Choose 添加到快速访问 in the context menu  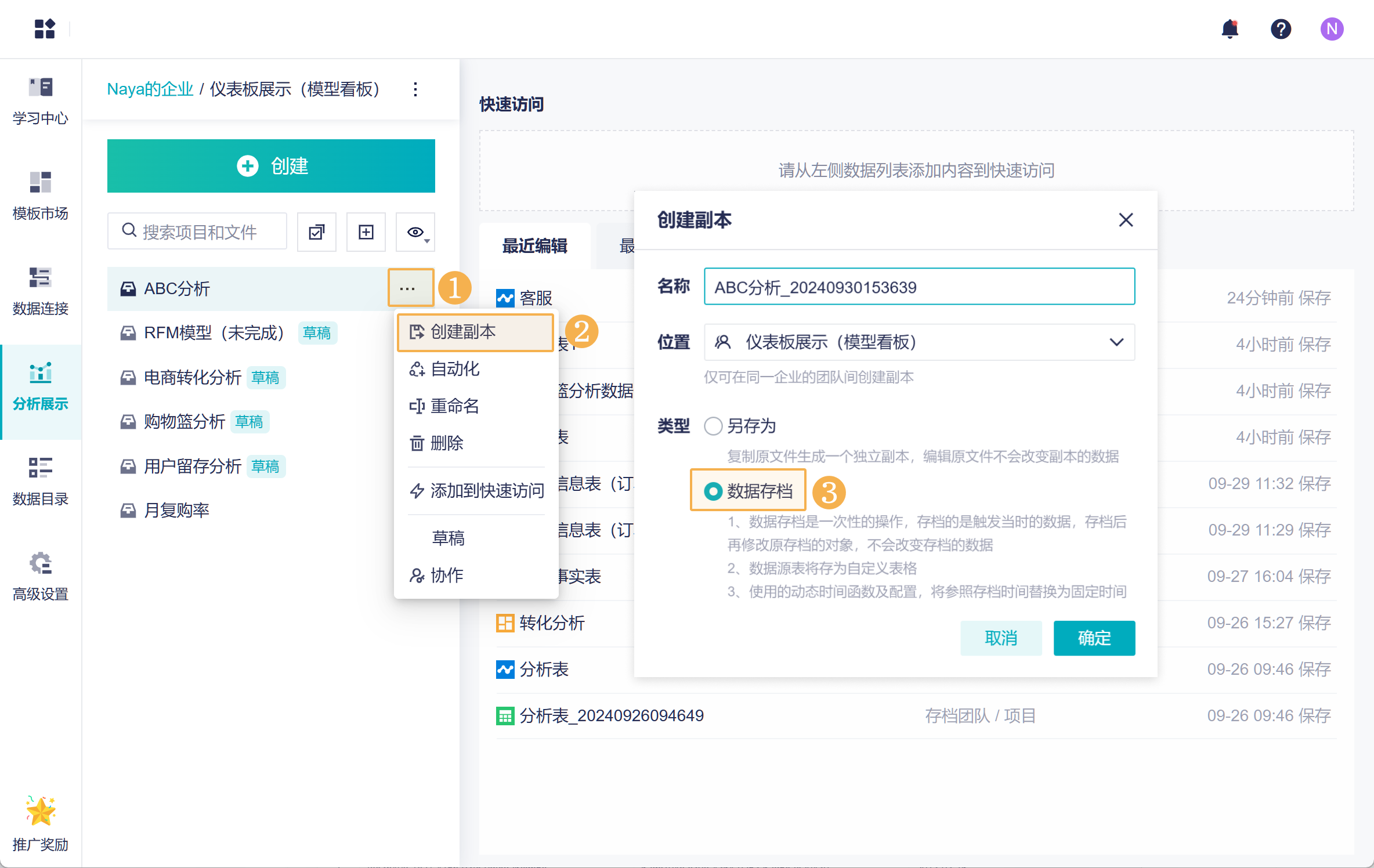476,491
